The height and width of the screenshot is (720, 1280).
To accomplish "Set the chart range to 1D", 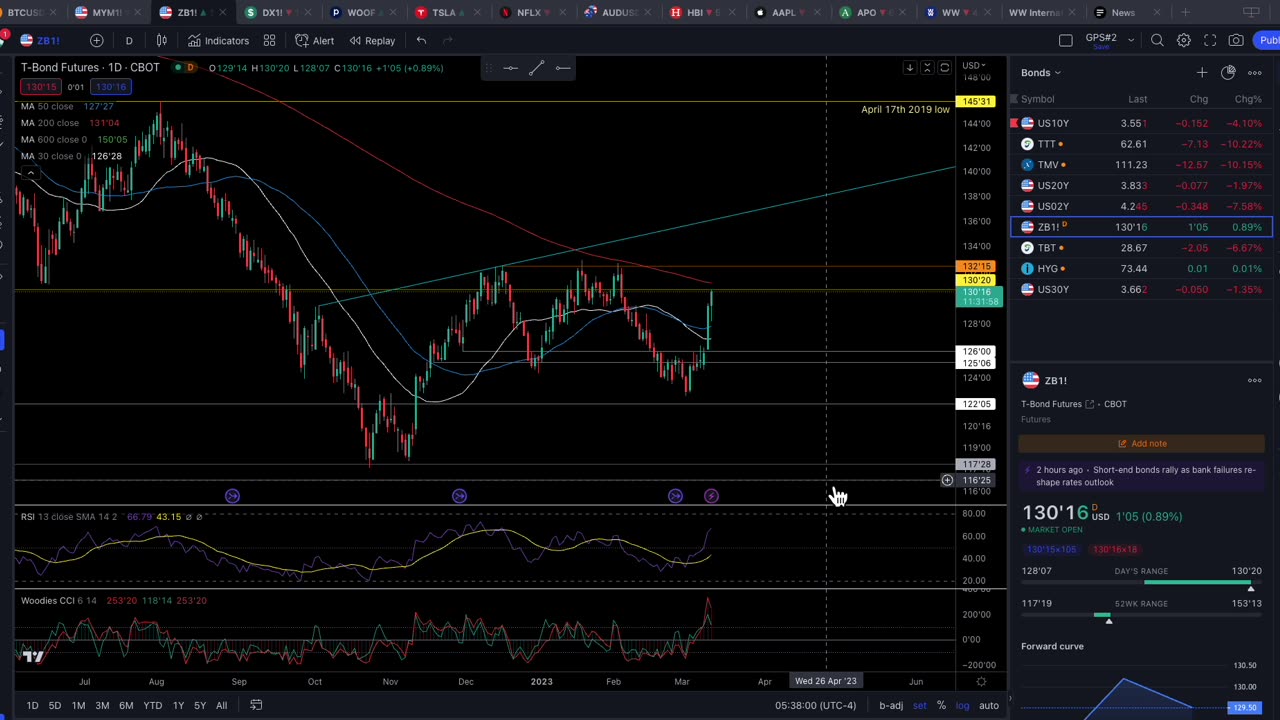I will click(x=32, y=705).
